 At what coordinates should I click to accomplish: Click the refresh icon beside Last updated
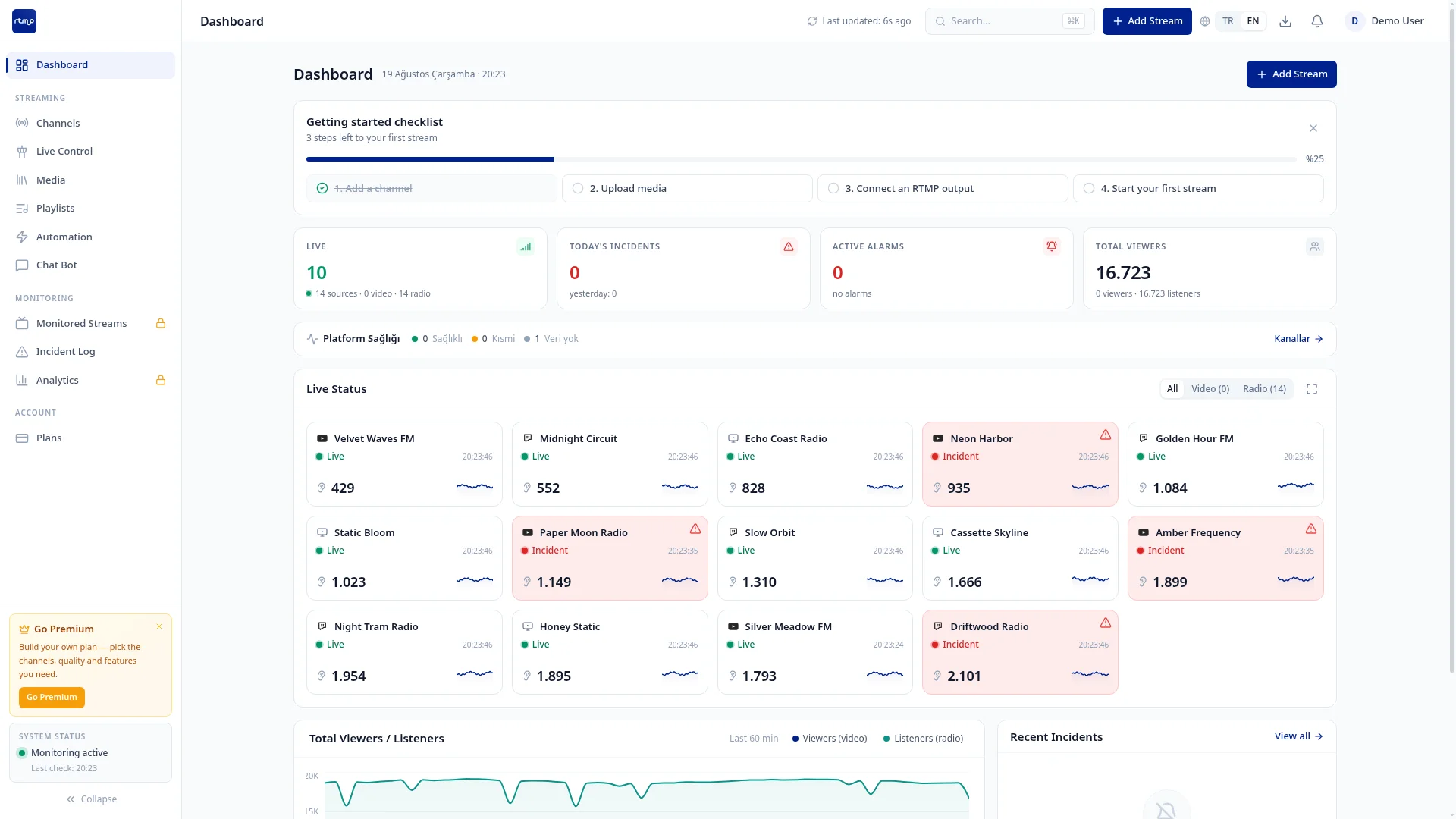coord(812,21)
